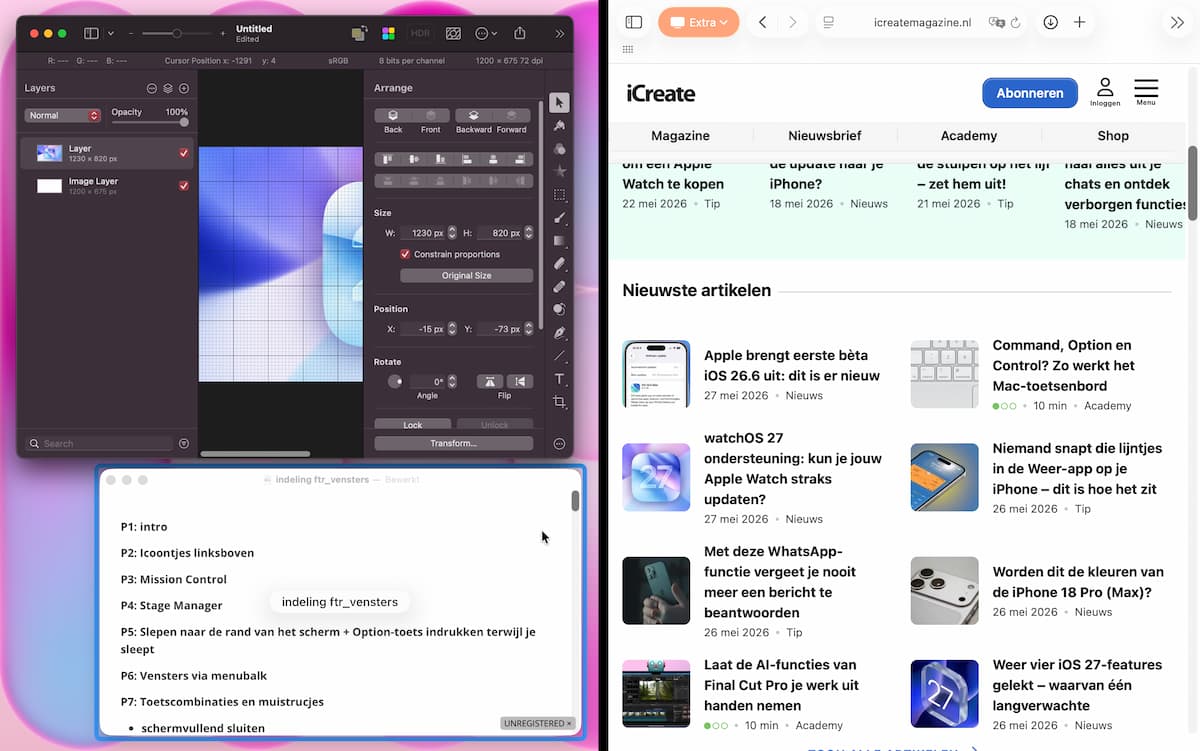Click the layer stack icon in Layers header

point(168,88)
